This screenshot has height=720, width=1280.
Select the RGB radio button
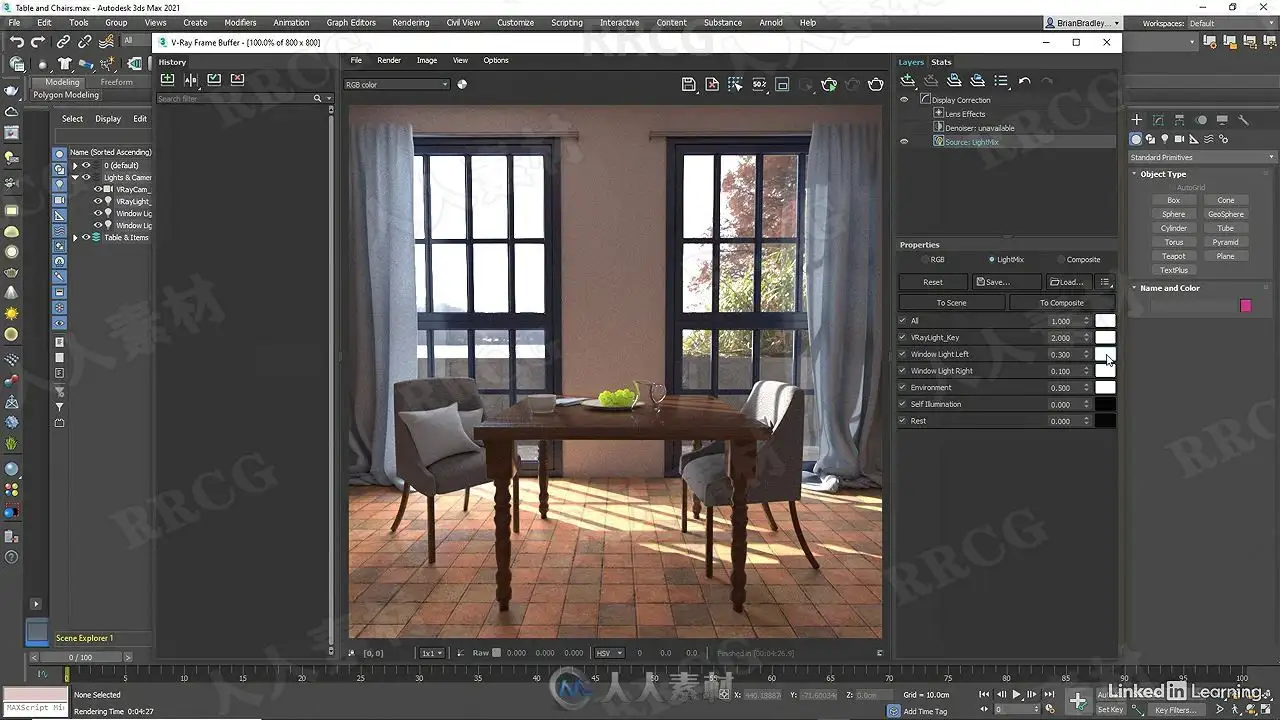(924, 260)
